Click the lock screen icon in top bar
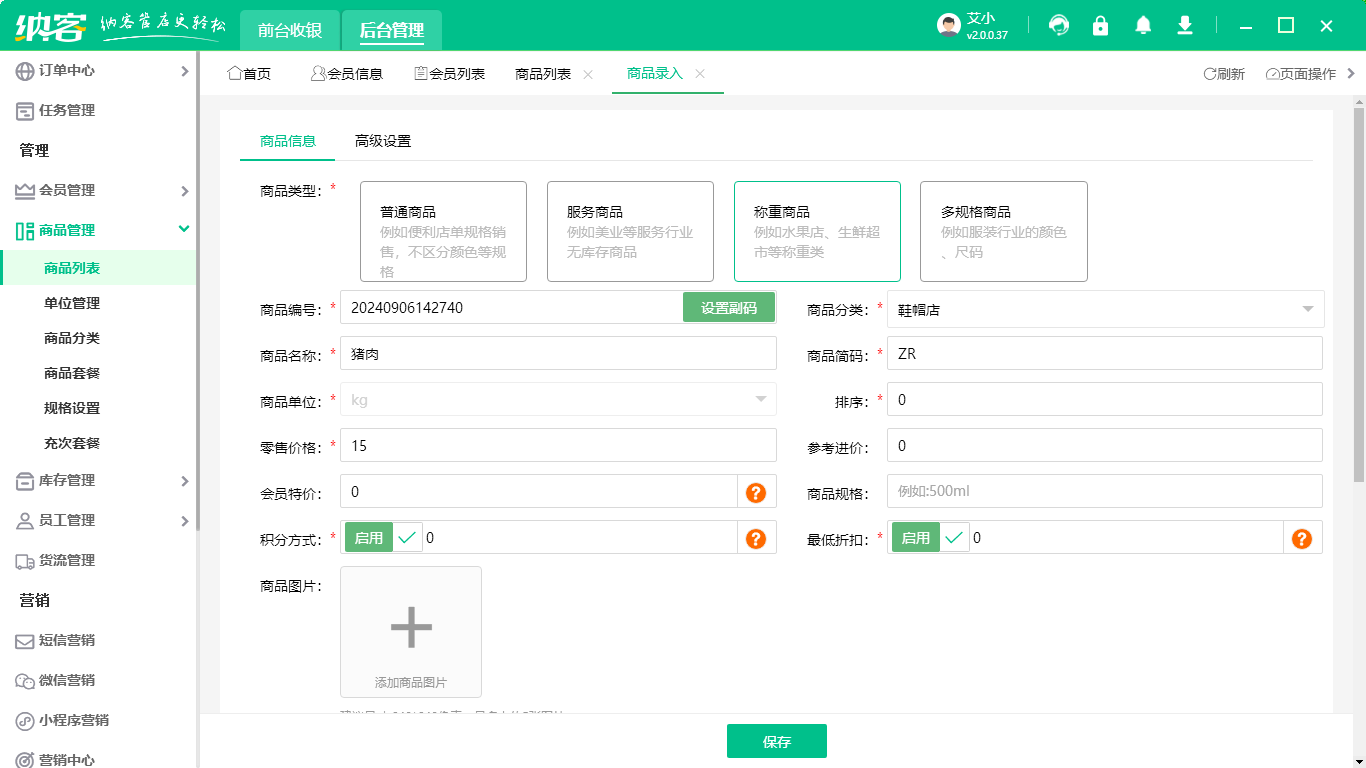 tap(1100, 25)
